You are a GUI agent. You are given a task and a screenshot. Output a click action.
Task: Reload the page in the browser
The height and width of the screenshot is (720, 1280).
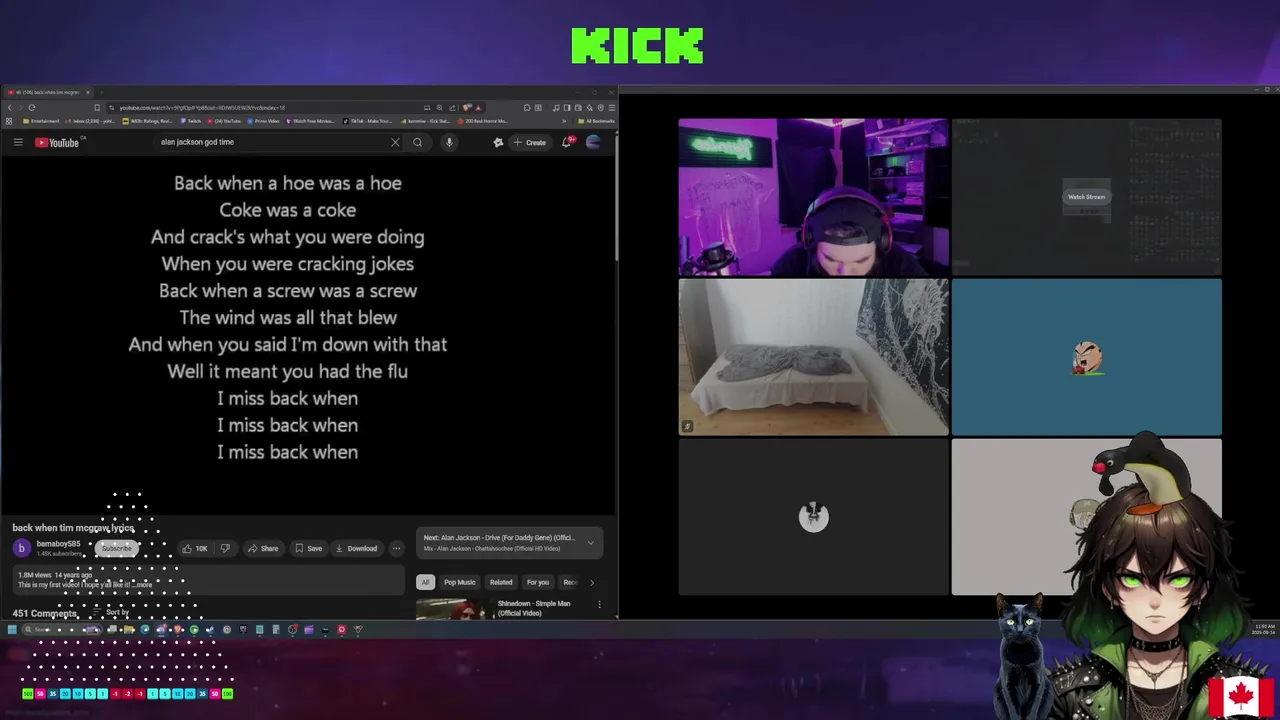point(32,107)
